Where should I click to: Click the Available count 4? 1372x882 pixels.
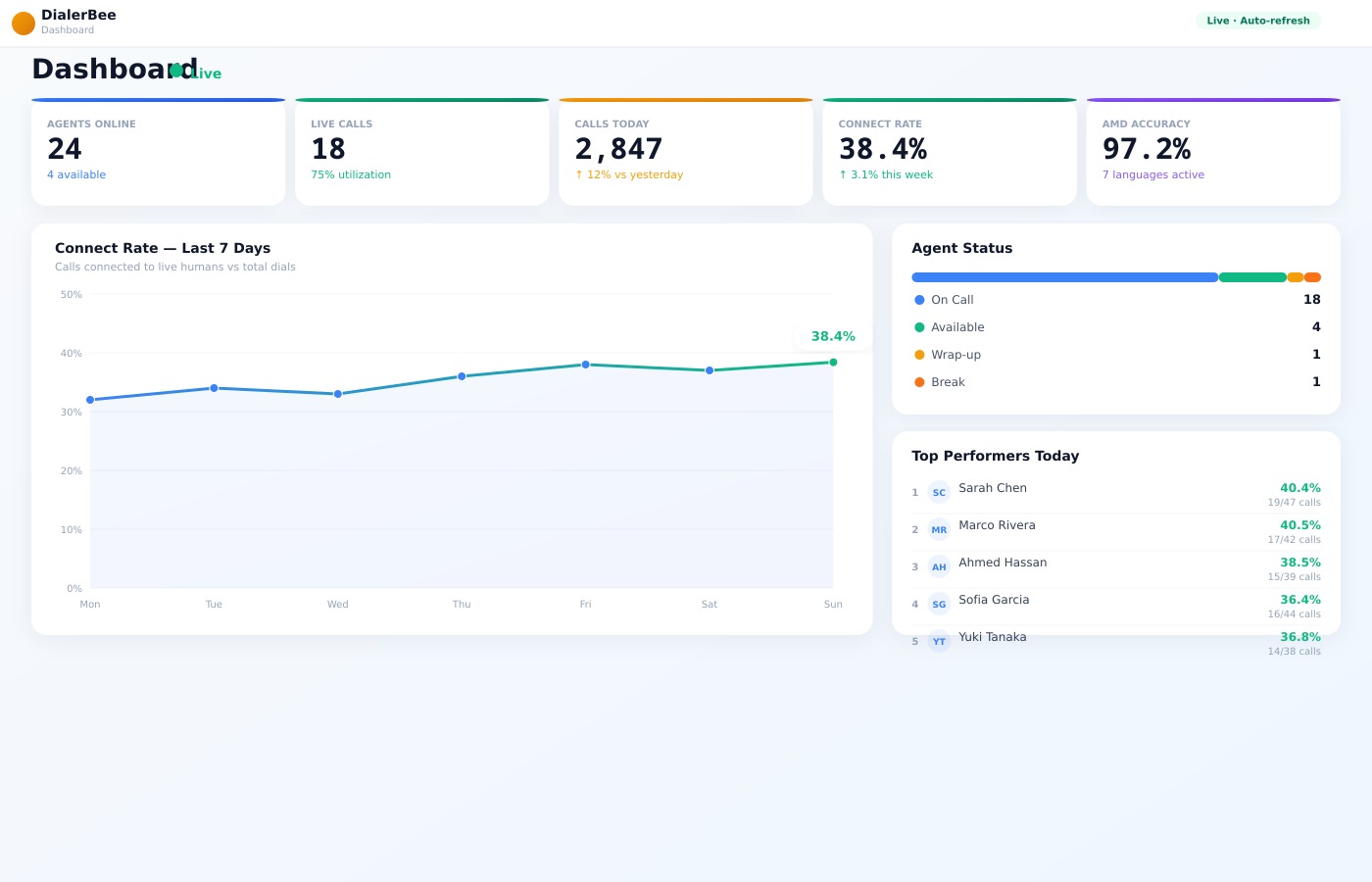pos(1316,327)
